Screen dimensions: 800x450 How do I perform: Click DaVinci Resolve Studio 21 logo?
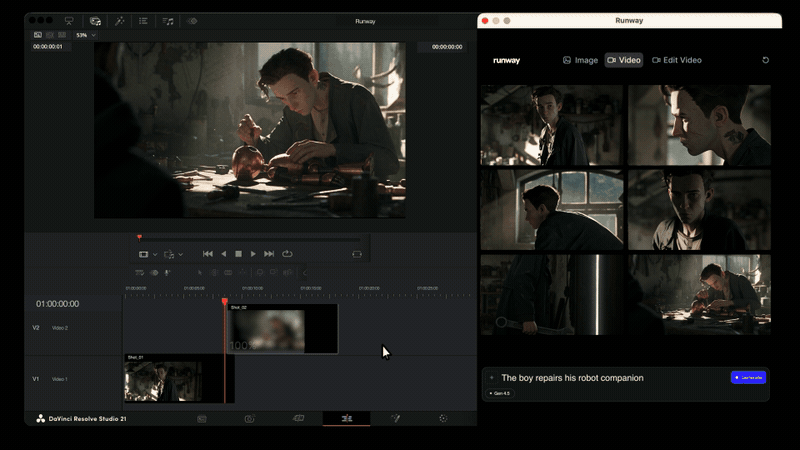81,419
